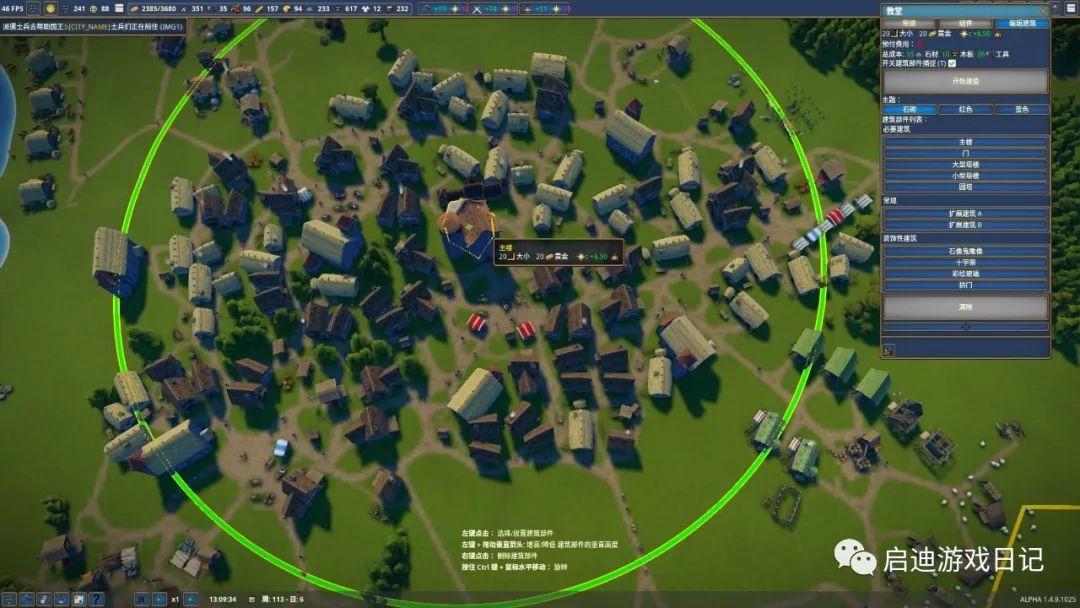The image size is (1080, 608).
Task: Select the 门 building part
Action: (x=966, y=153)
